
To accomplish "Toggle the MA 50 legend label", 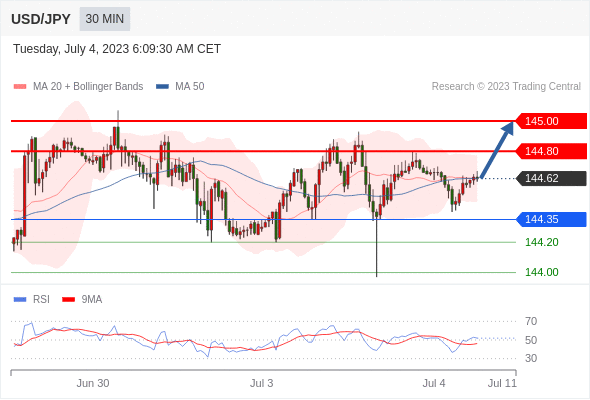I will 190,87.
